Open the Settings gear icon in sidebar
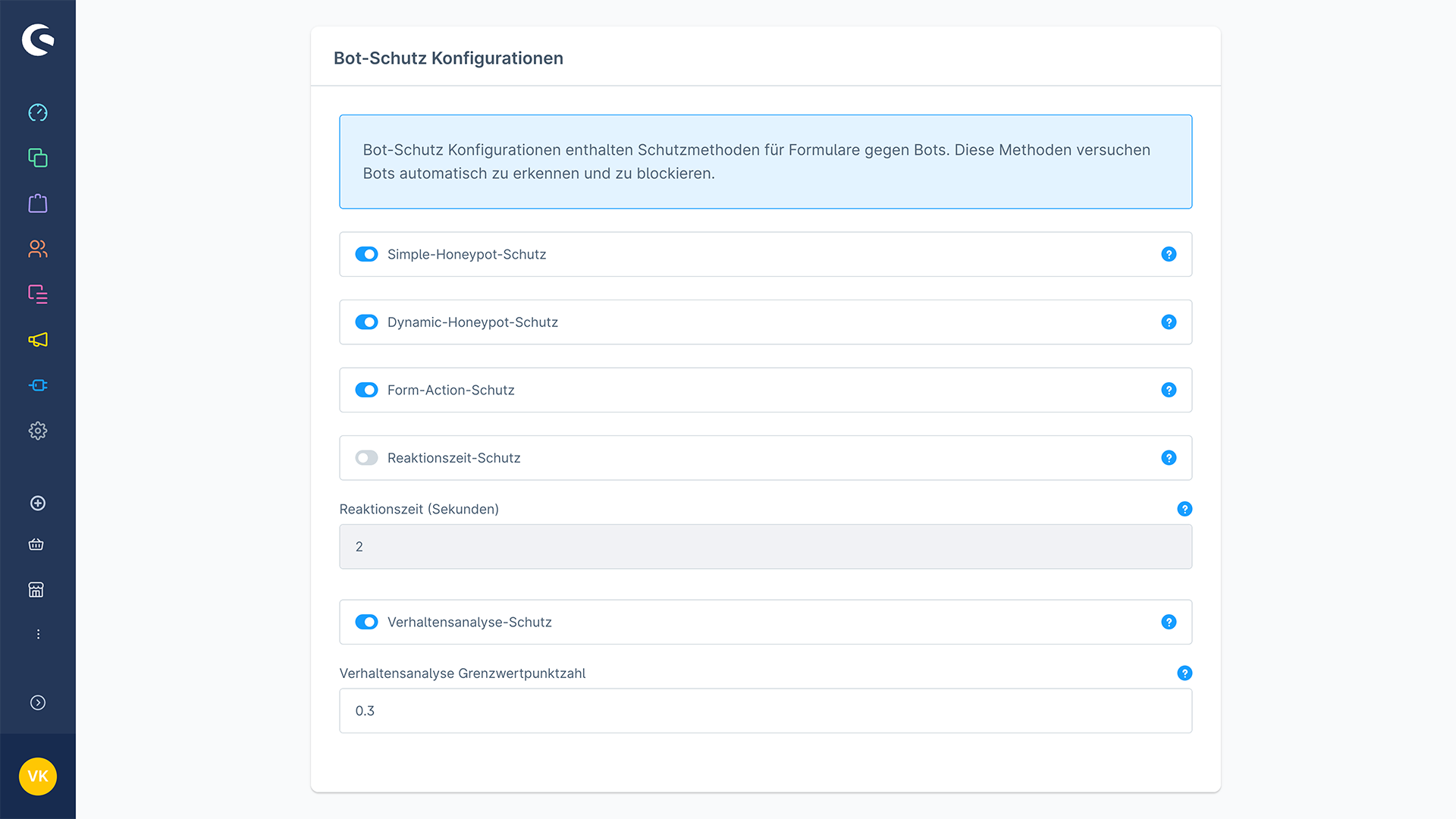The height and width of the screenshot is (819, 1456). pyautogui.click(x=38, y=431)
